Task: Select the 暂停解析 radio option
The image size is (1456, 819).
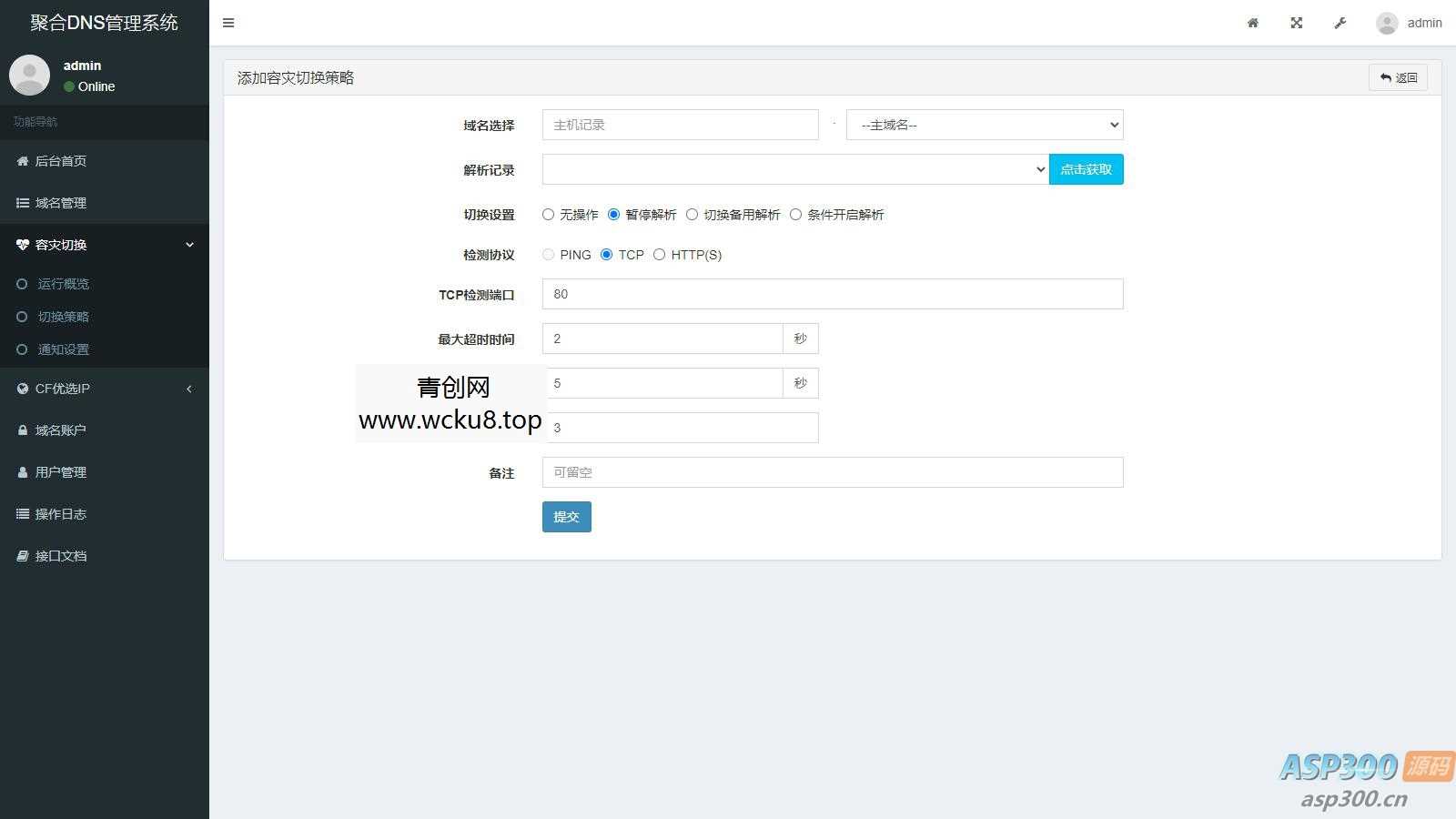Action: click(x=615, y=214)
